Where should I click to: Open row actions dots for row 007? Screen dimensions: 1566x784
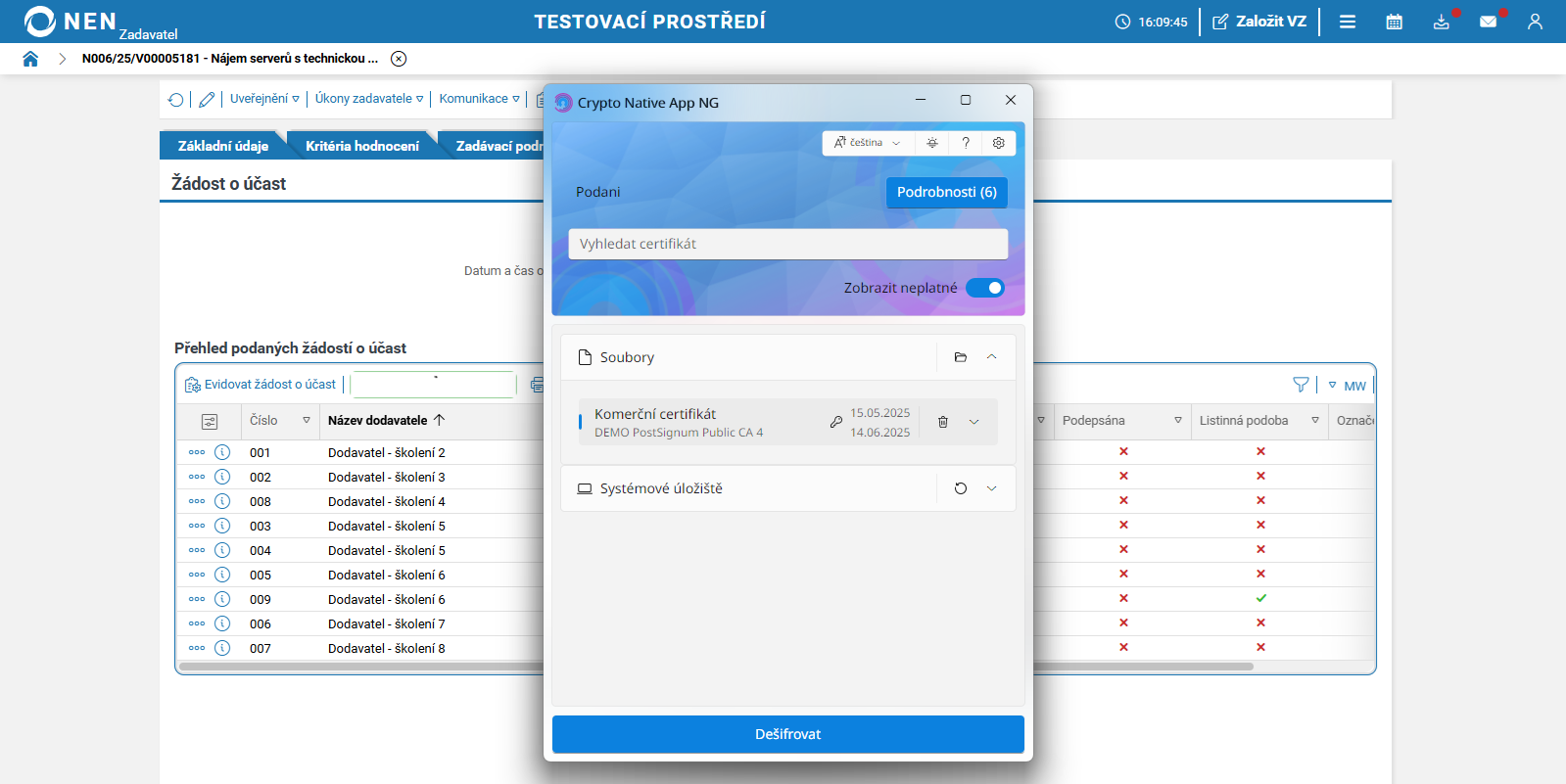(197, 648)
